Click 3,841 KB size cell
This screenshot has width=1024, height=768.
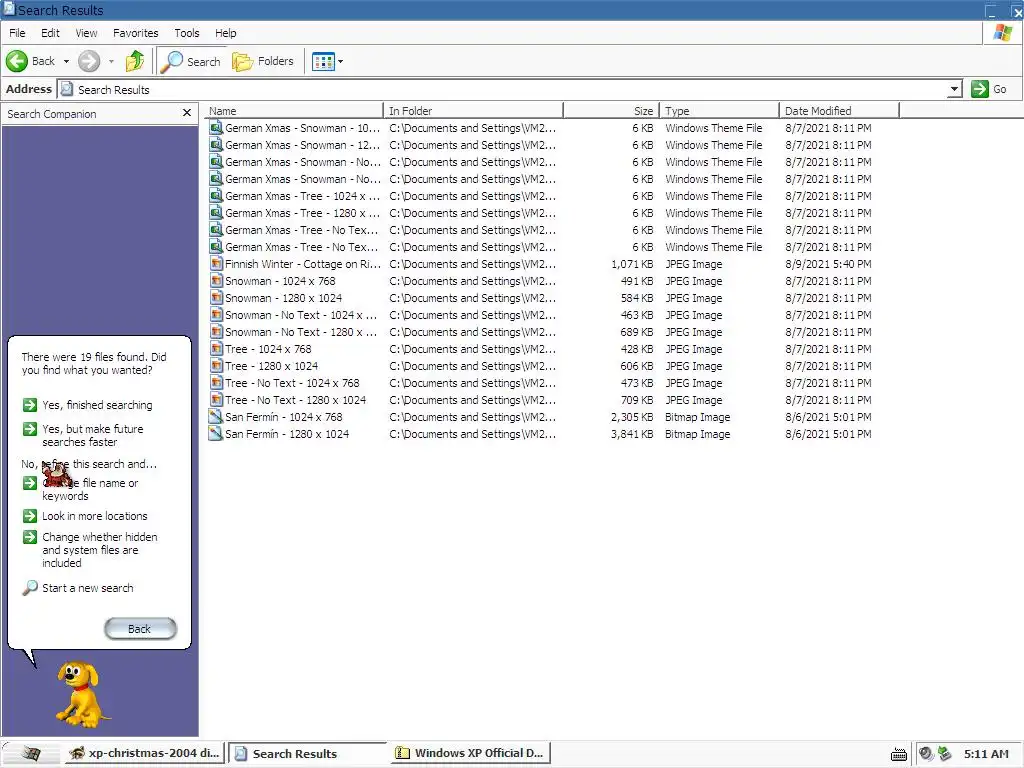pos(632,434)
